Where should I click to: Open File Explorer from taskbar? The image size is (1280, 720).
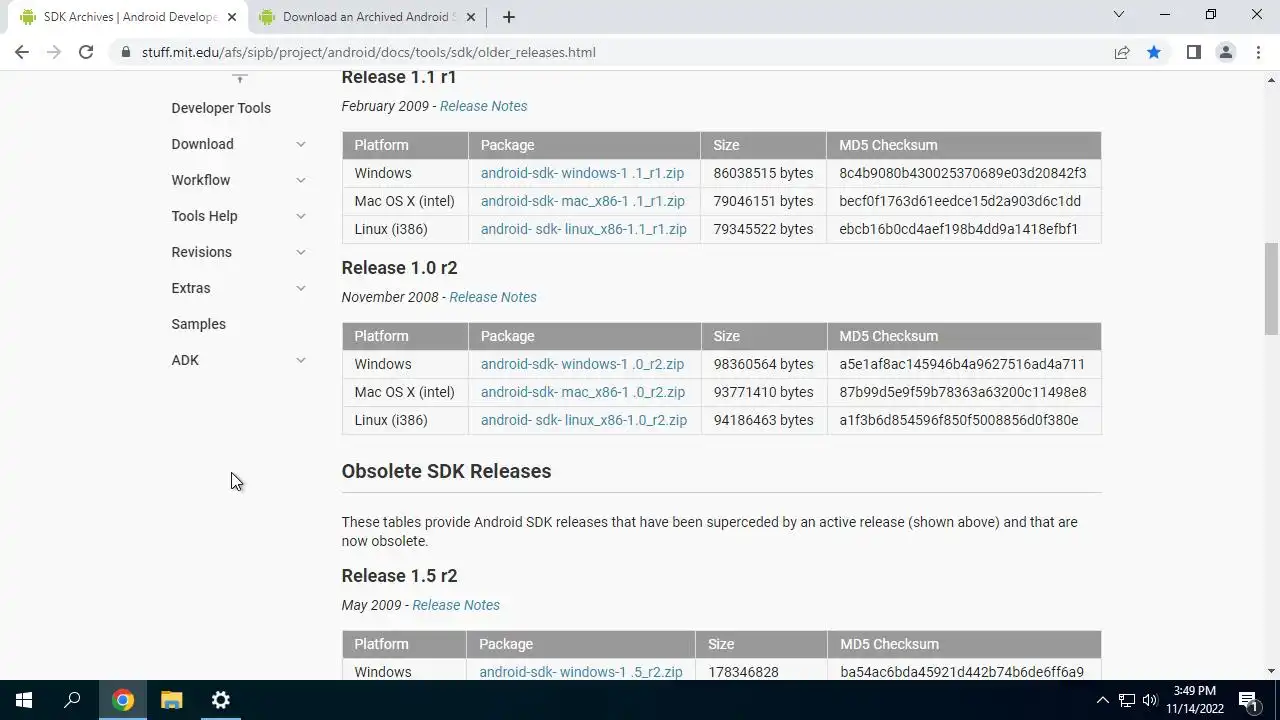(x=172, y=700)
